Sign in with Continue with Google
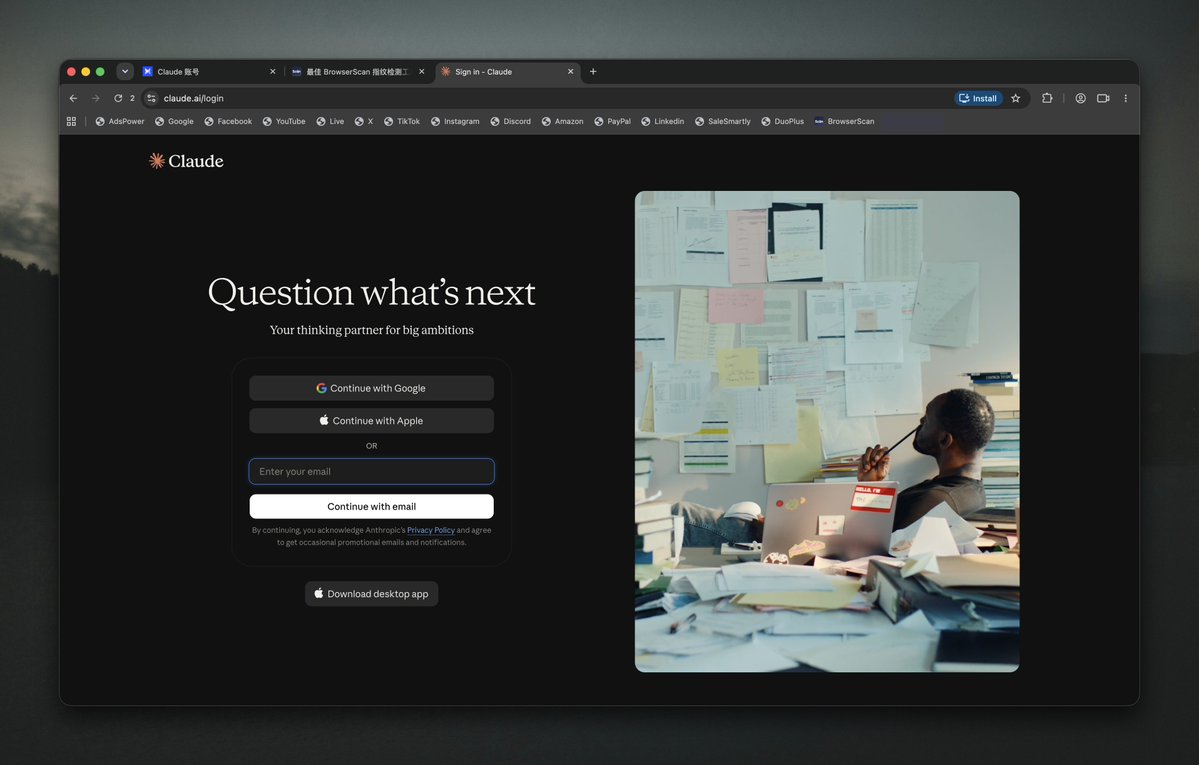This screenshot has height=765, width=1199. (372, 388)
